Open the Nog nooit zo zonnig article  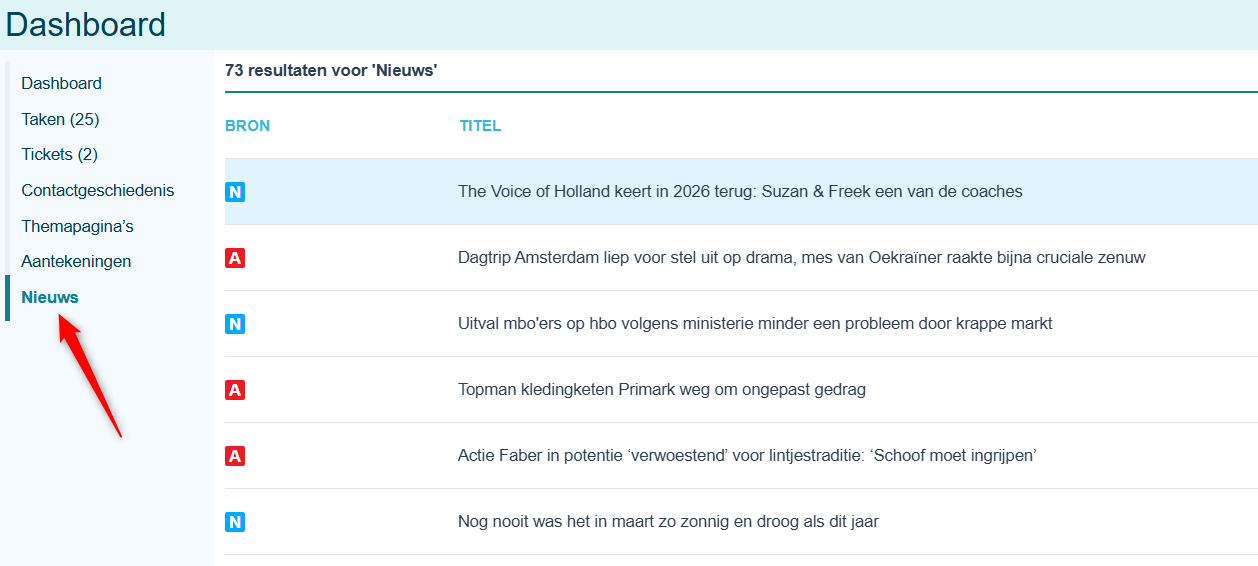[x=668, y=521]
